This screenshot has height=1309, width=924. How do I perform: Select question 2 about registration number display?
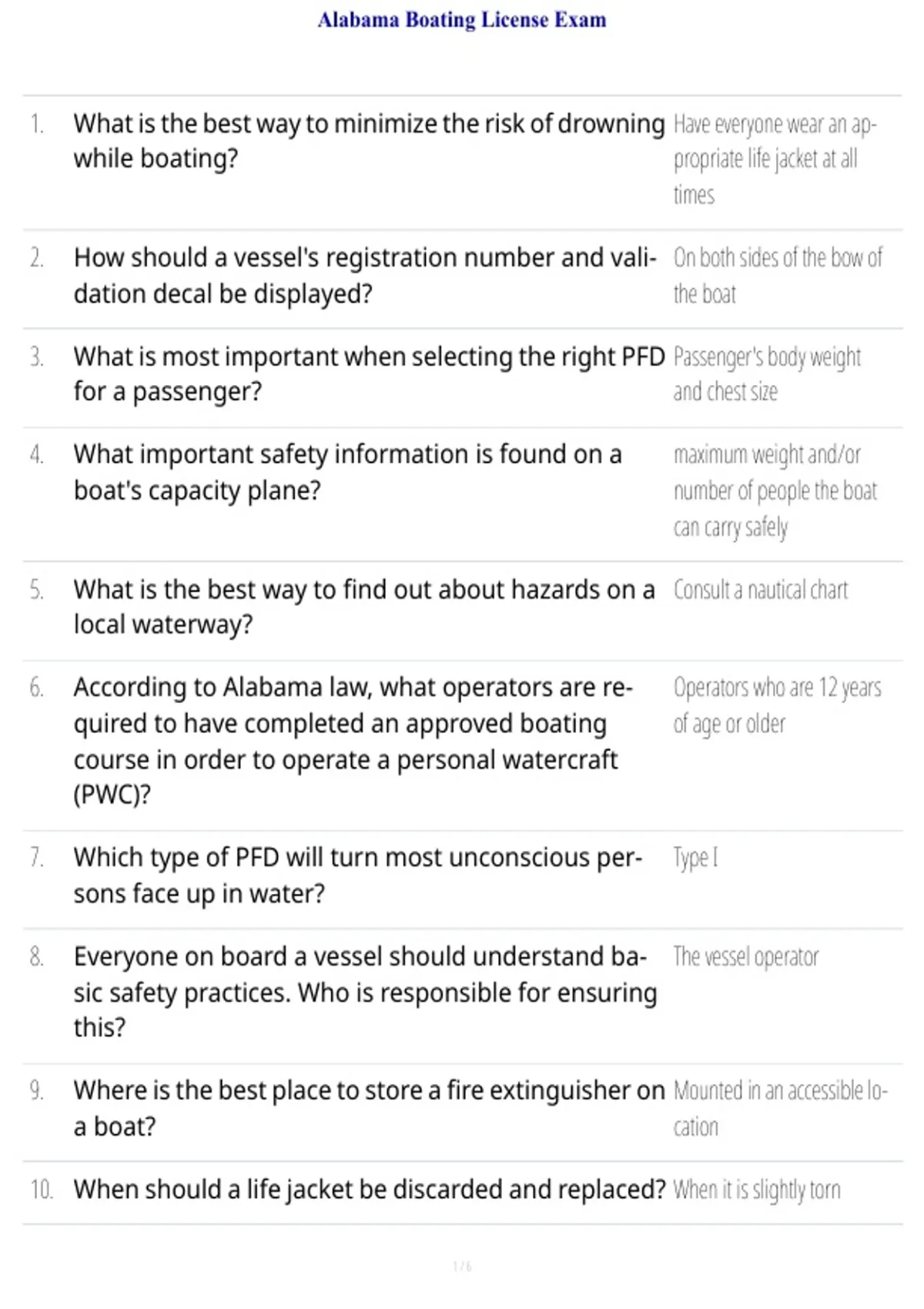pyautogui.click(x=365, y=275)
